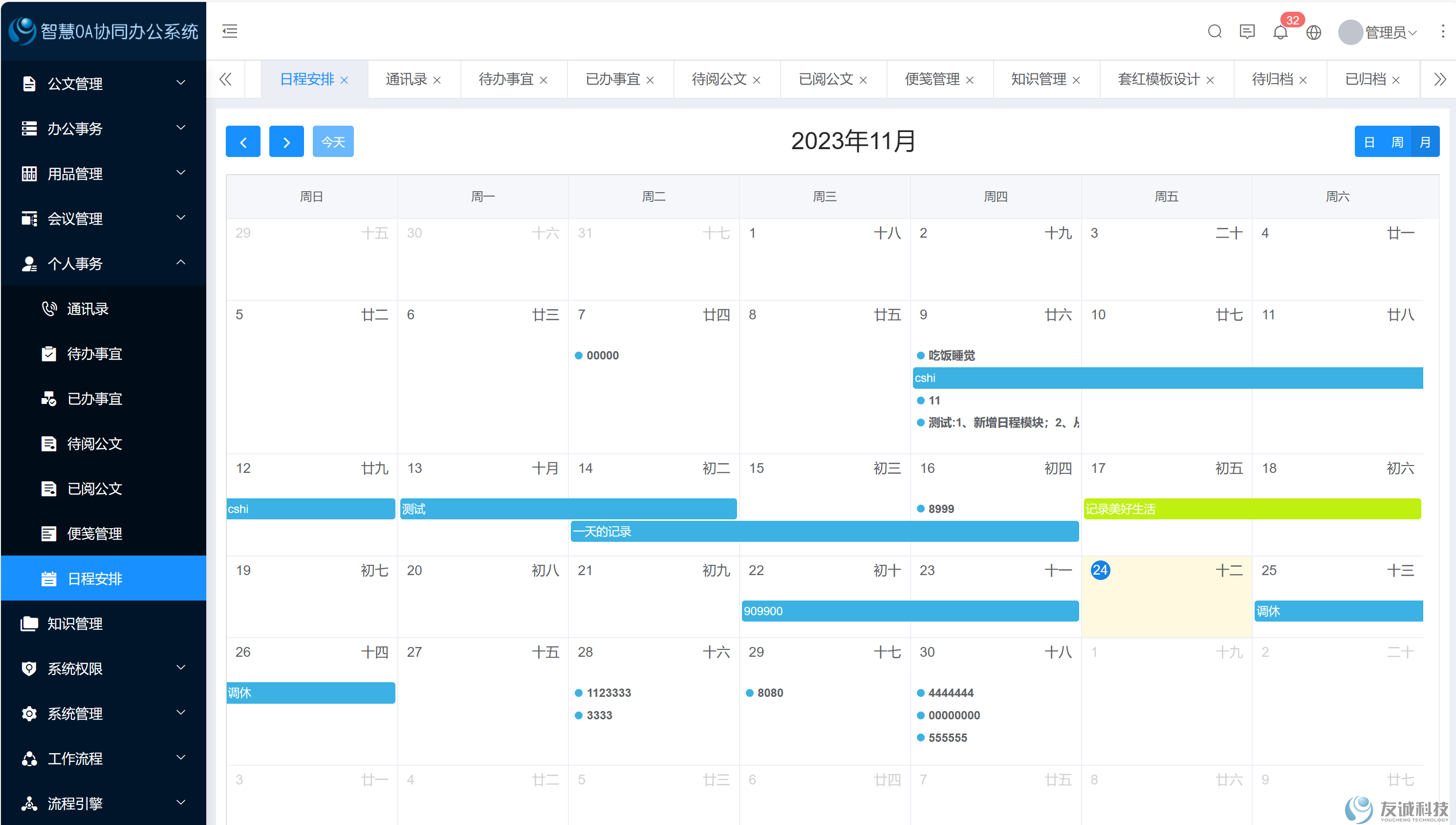Expand the 系统权限 menu
1456x825 pixels.
click(x=104, y=669)
